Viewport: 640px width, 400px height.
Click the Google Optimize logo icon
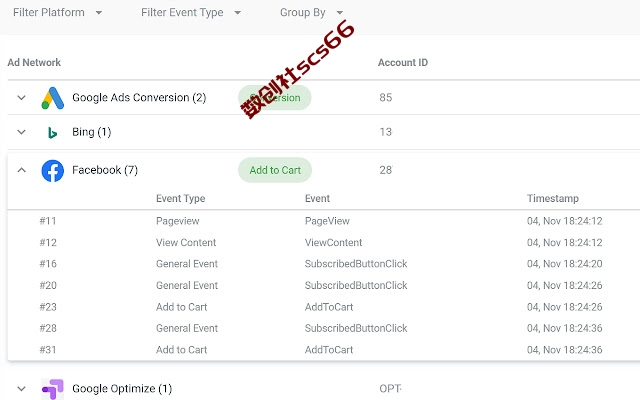[x=53, y=389]
